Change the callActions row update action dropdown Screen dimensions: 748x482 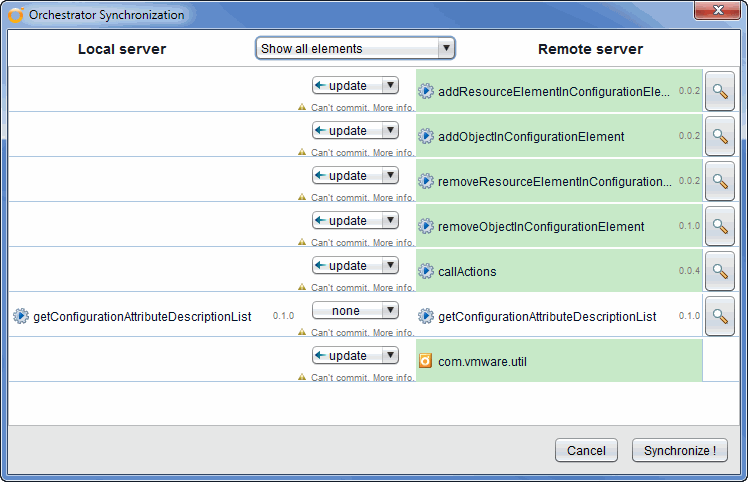tap(355, 266)
